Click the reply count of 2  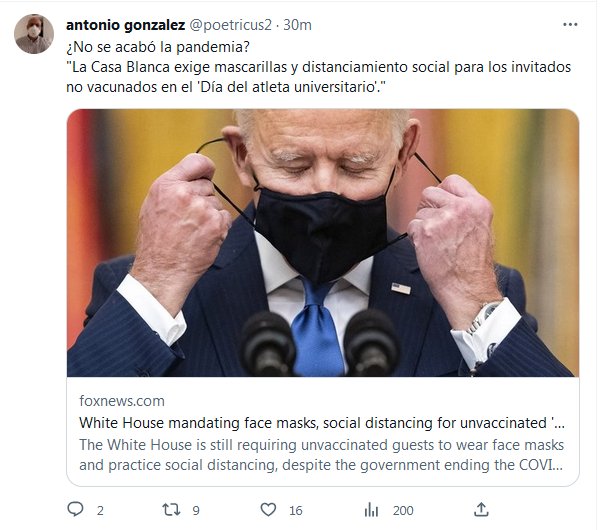[100, 510]
